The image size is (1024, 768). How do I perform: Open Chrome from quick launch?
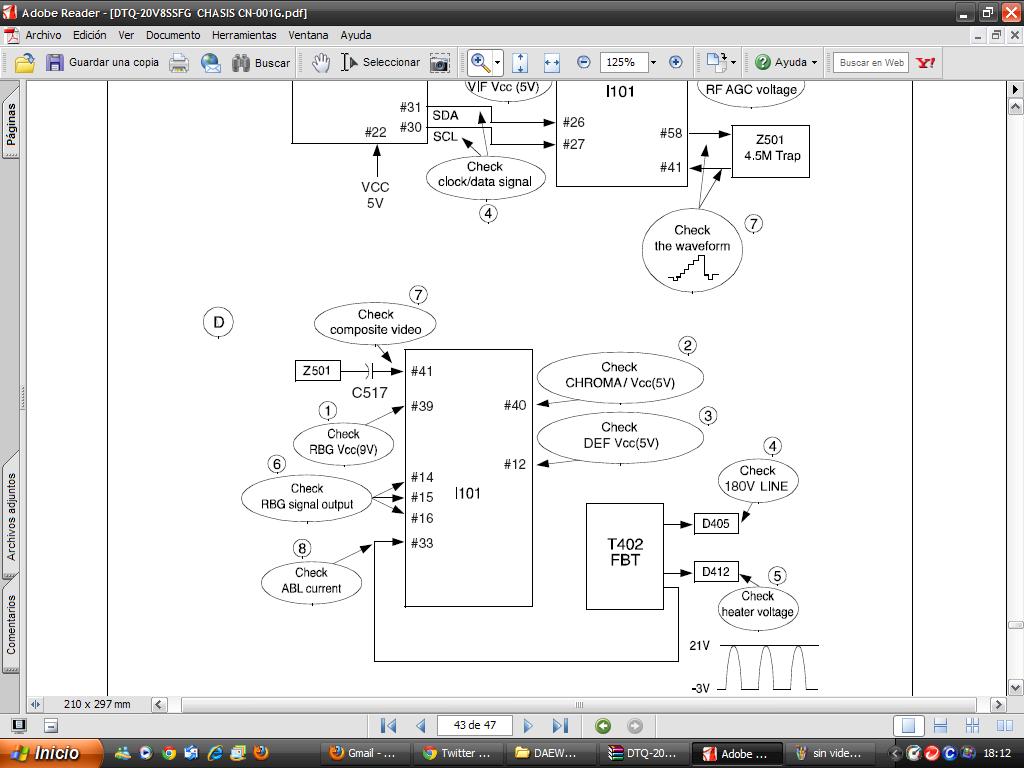click(168, 753)
